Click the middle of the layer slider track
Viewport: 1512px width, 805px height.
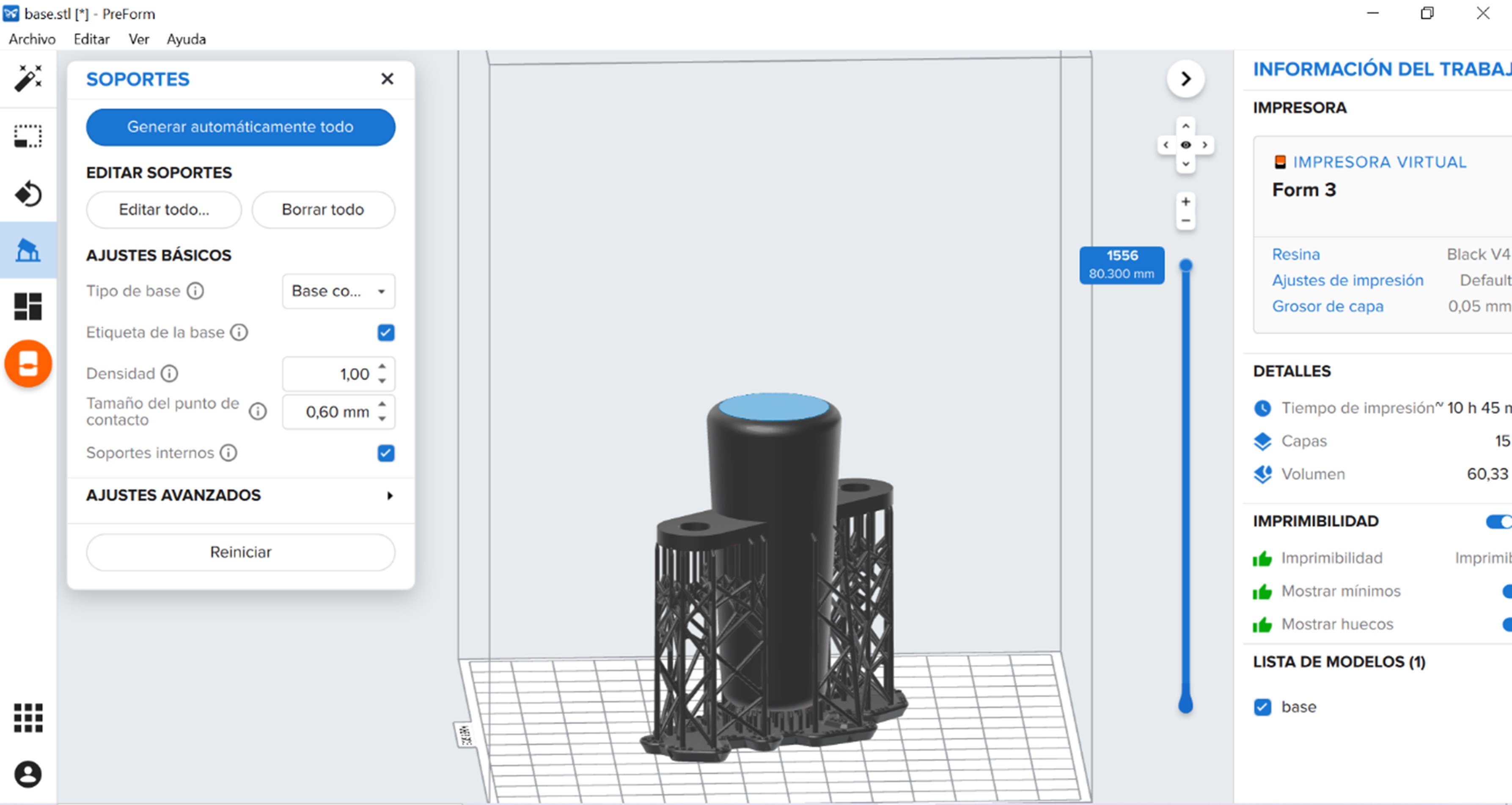coord(1186,484)
